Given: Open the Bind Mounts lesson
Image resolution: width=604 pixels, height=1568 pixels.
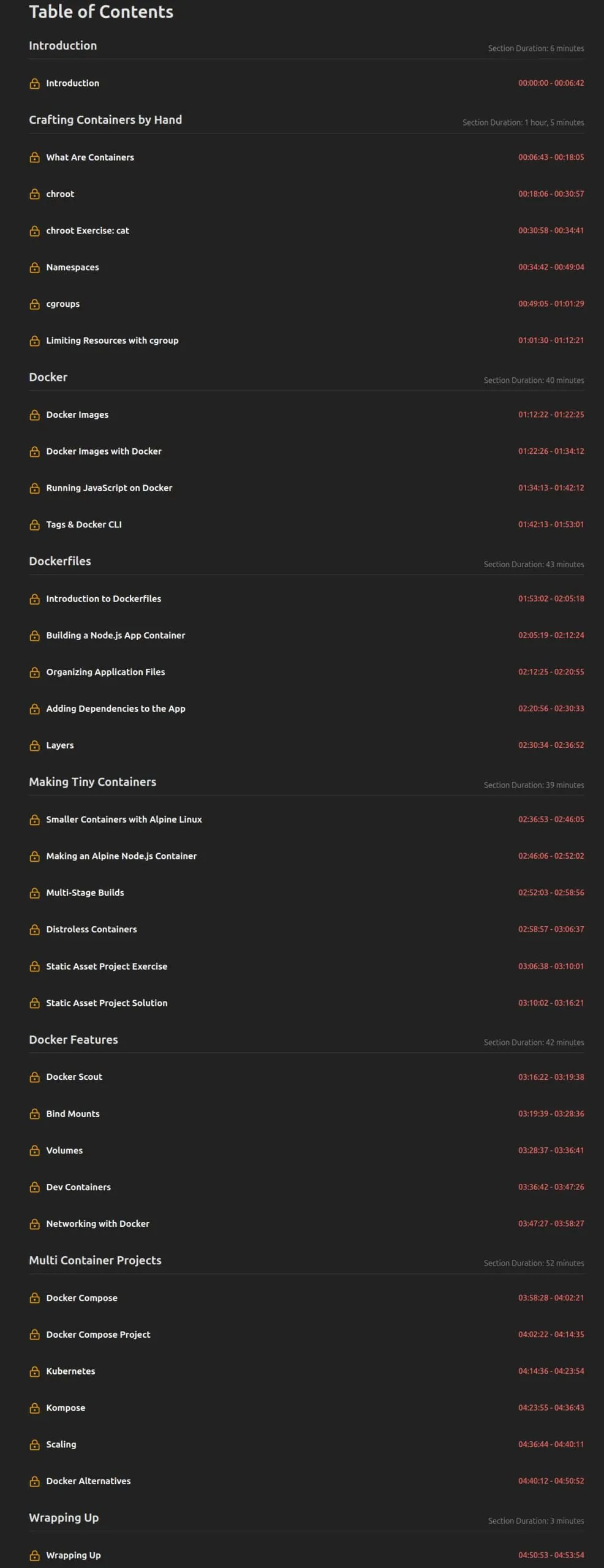Looking at the screenshot, I should click(x=73, y=1114).
